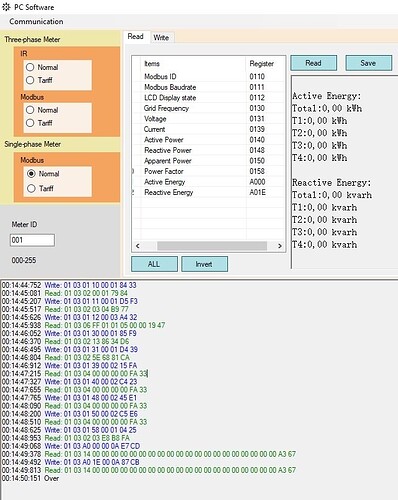Viewport: 398px width, 500px height.
Task: Click the log line at 00:14:49:492
Action: pyautogui.click(x=70, y=462)
